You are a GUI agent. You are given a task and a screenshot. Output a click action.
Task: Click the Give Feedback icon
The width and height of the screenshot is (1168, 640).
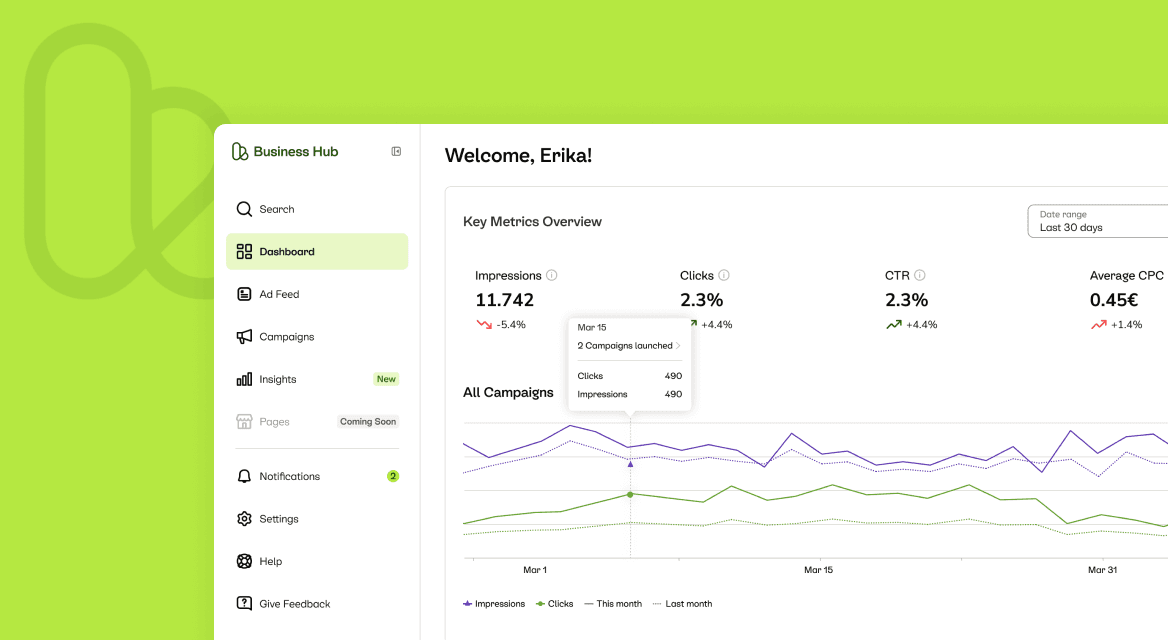click(x=244, y=603)
